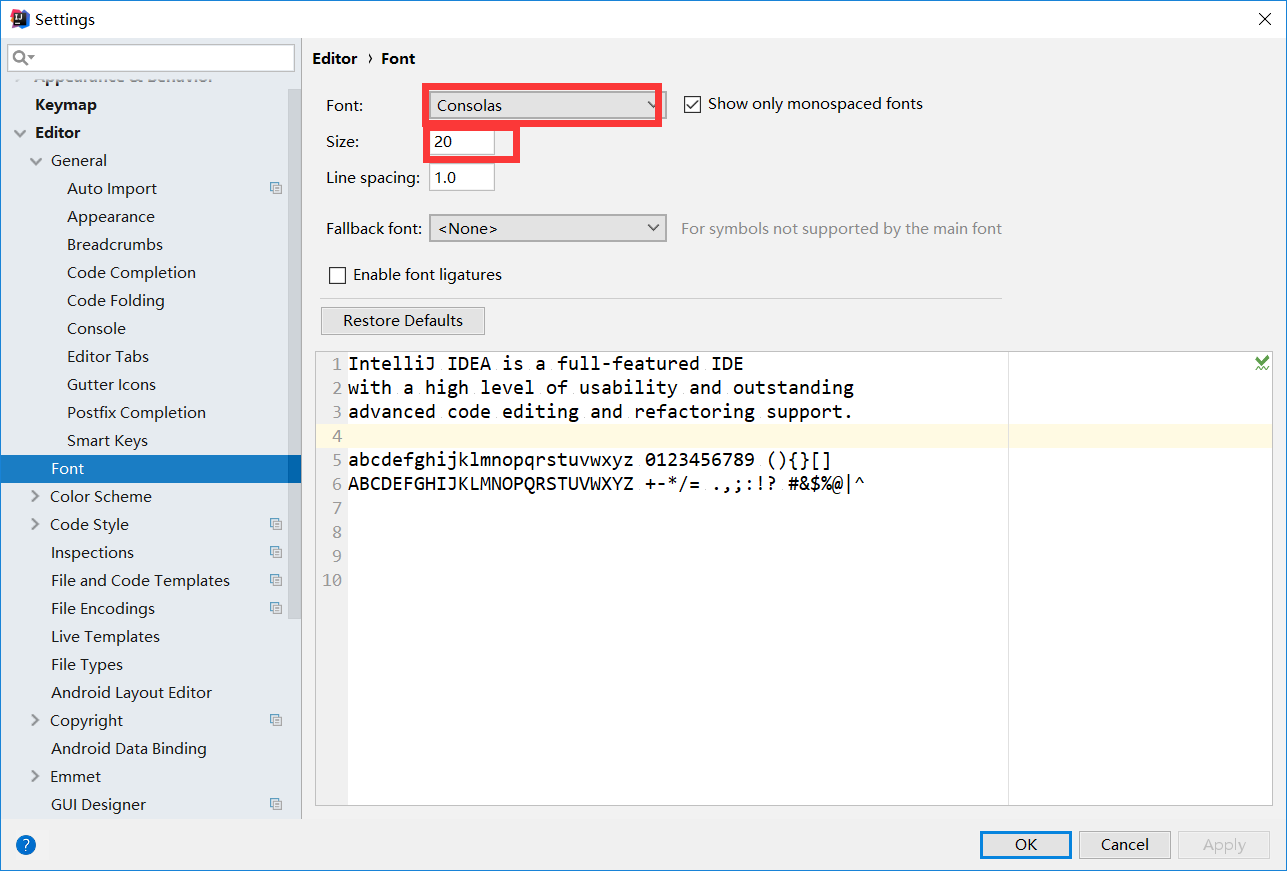Collapse the General tree node
1287x871 pixels.
pos(37,161)
